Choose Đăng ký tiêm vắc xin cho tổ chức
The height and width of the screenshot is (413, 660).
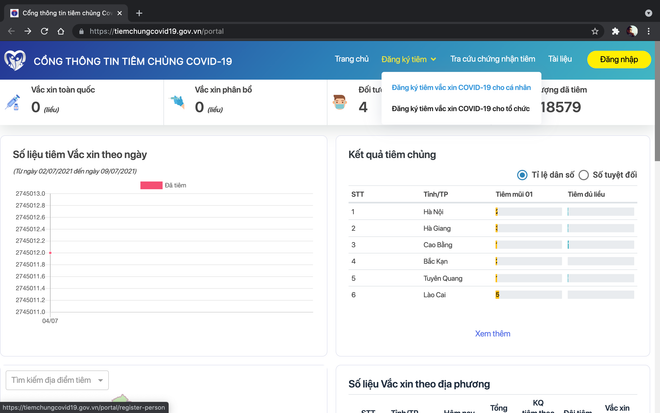pyautogui.click(x=460, y=108)
